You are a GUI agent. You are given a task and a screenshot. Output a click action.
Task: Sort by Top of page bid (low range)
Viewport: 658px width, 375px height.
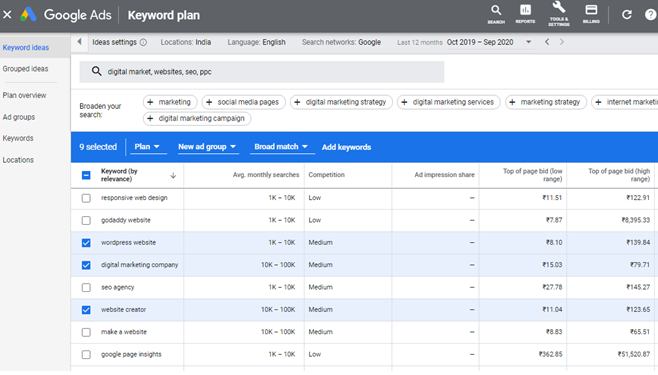point(533,175)
